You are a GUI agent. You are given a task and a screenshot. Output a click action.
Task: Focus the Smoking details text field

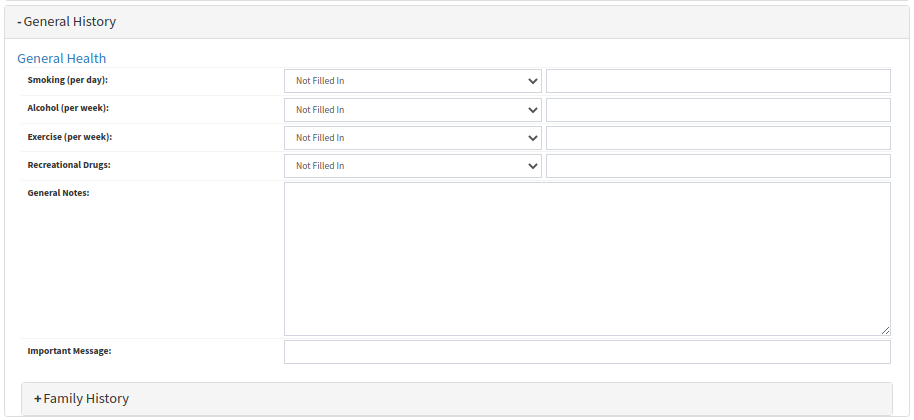pos(717,81)
